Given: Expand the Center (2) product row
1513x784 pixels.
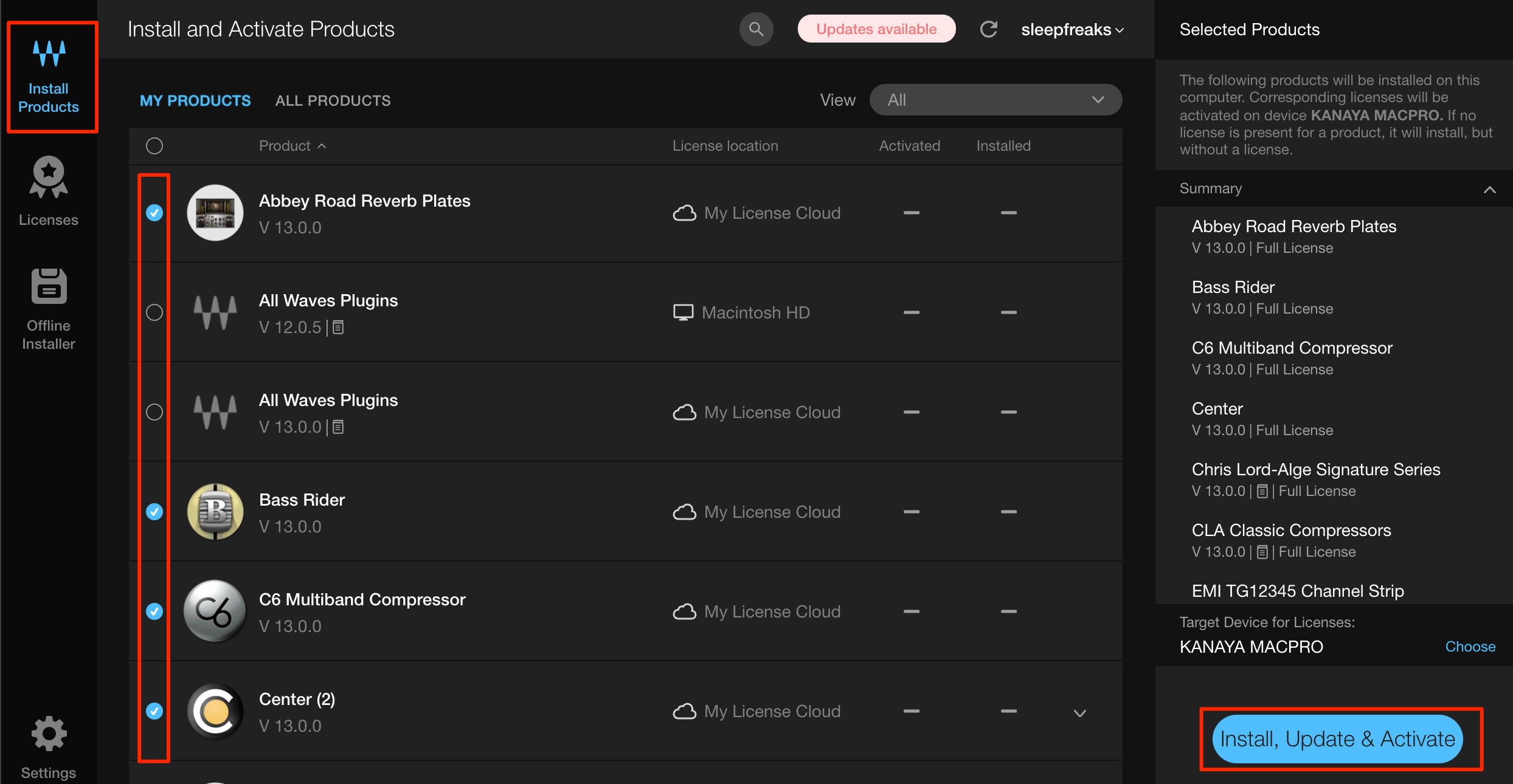Looking at the screenshot, I should [x=1079, y=713].
